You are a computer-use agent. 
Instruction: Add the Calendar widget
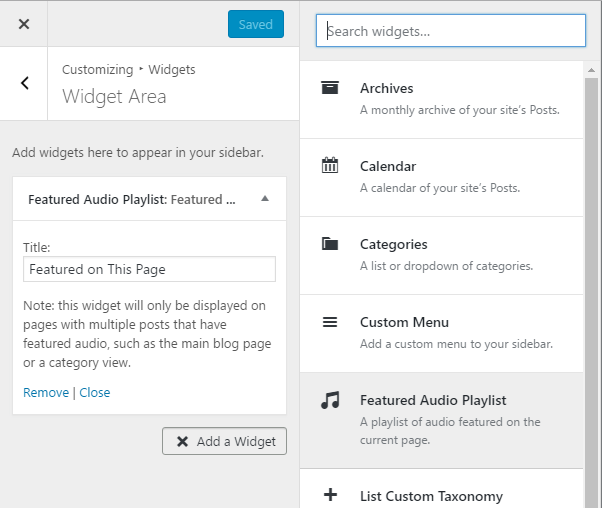(x=442, y=178)
